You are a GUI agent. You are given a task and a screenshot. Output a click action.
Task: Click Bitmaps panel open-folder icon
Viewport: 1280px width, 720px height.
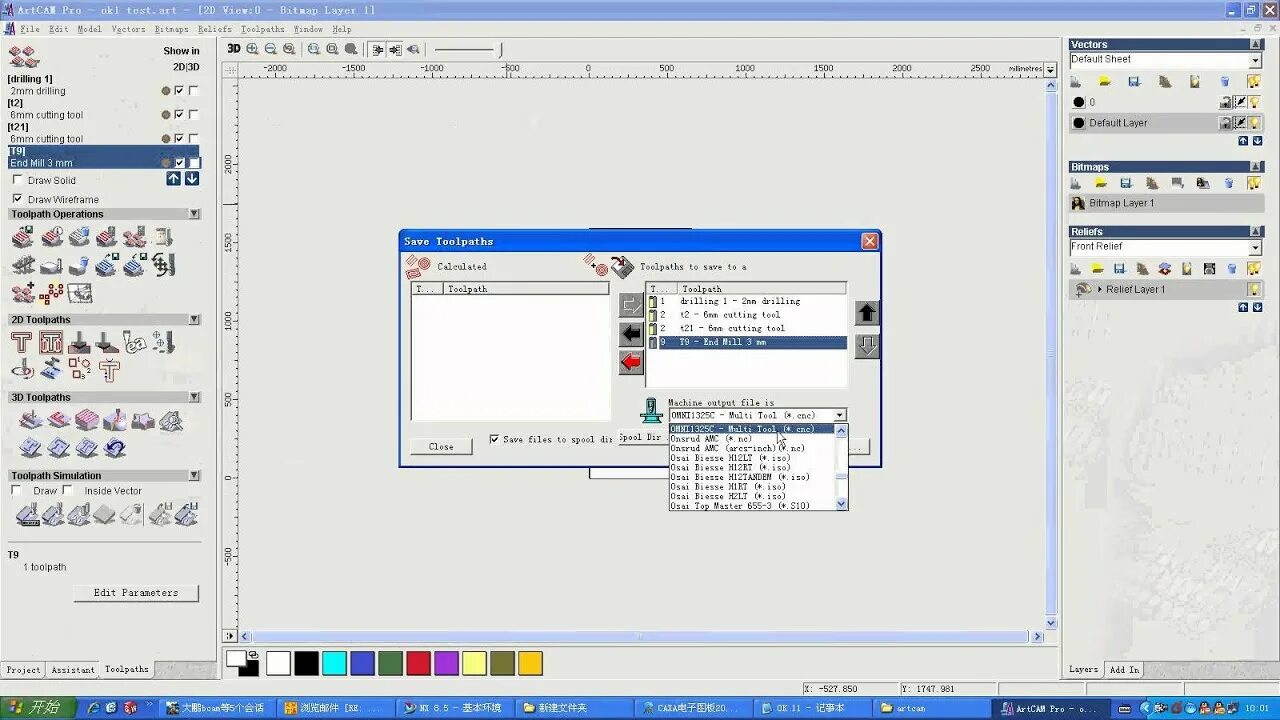pos(1101,183)
